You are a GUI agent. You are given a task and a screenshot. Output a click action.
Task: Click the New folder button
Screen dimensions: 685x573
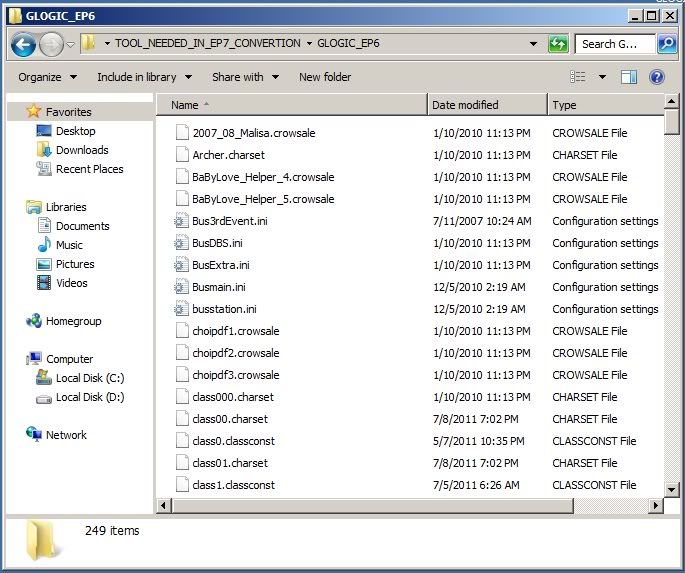click(325, 77)
